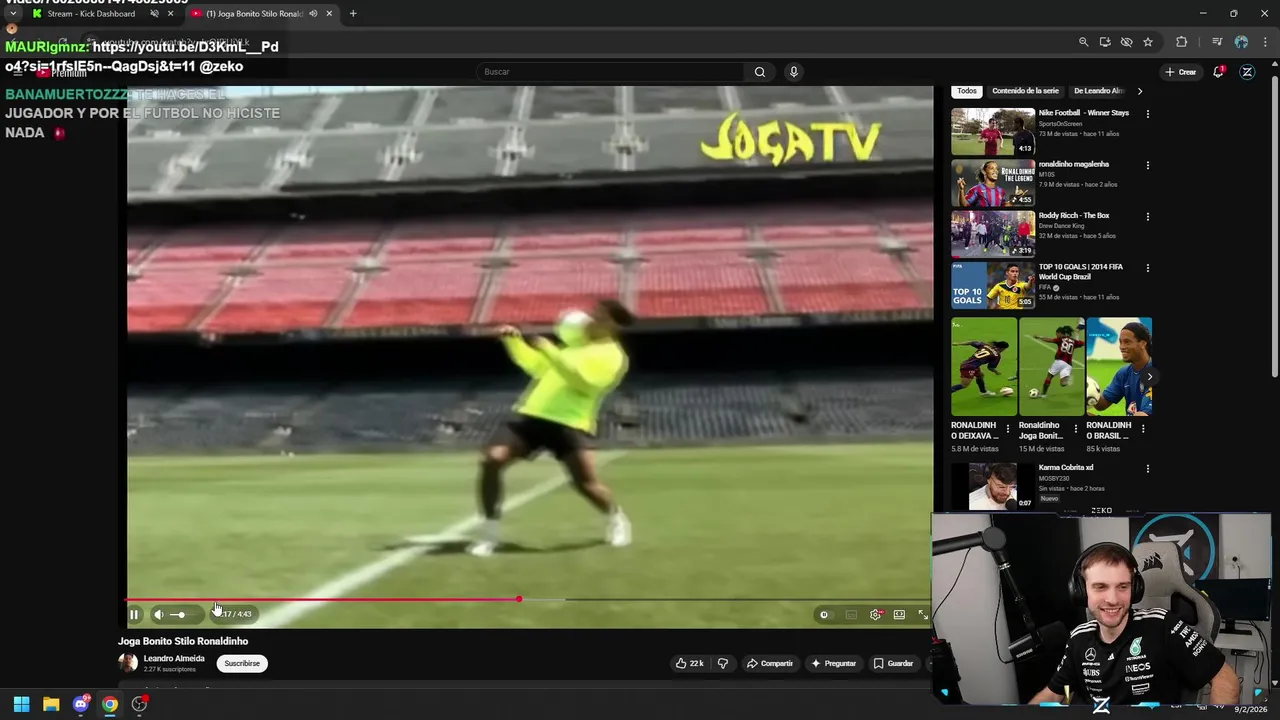Screen dimensions: 1280x720
Task: Open options for Karma Cobrita xd video
Action: pos(1148,468)
